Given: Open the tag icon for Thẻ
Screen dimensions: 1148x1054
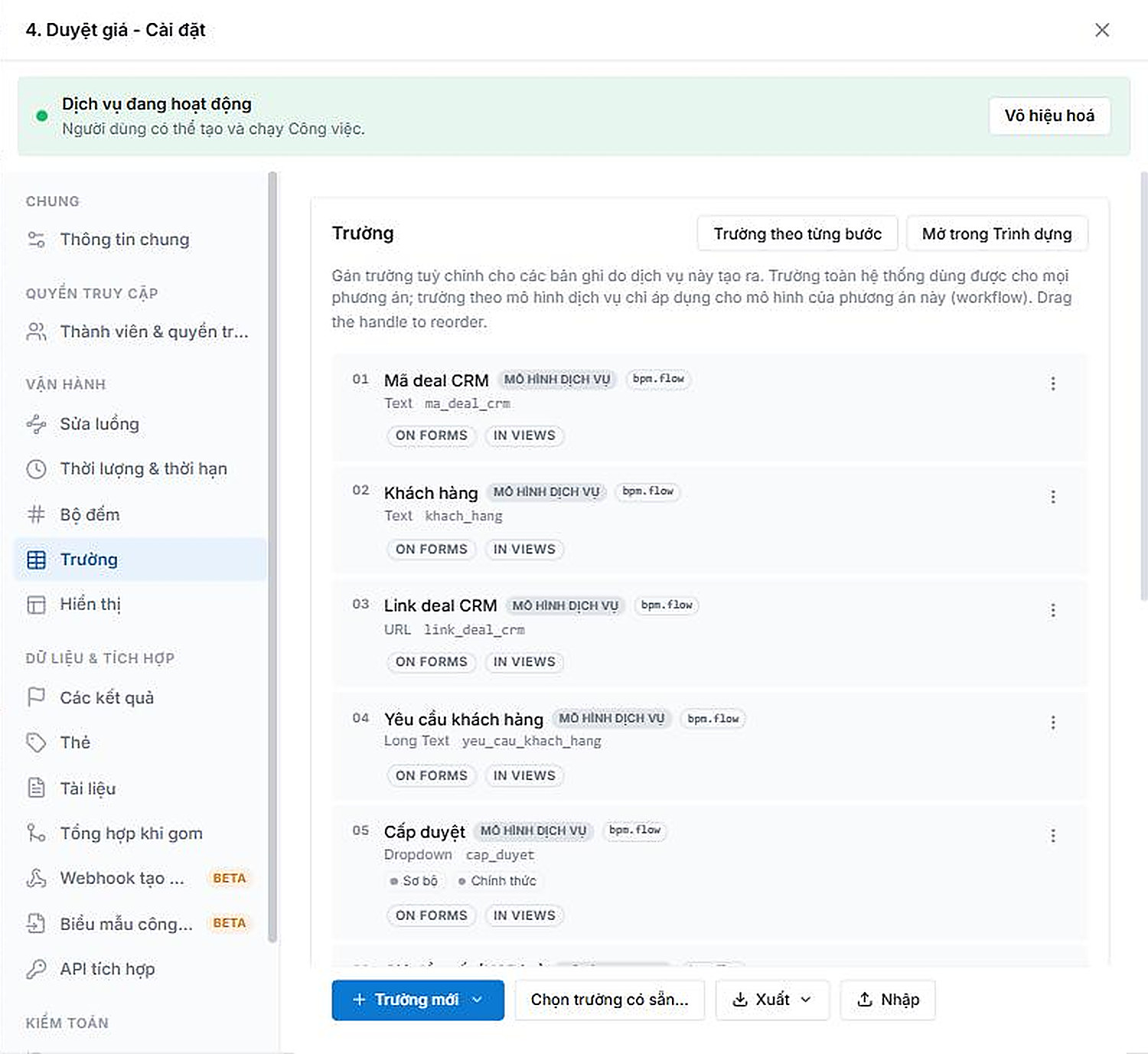Looking at the screenshot, I should click(36, 742).
